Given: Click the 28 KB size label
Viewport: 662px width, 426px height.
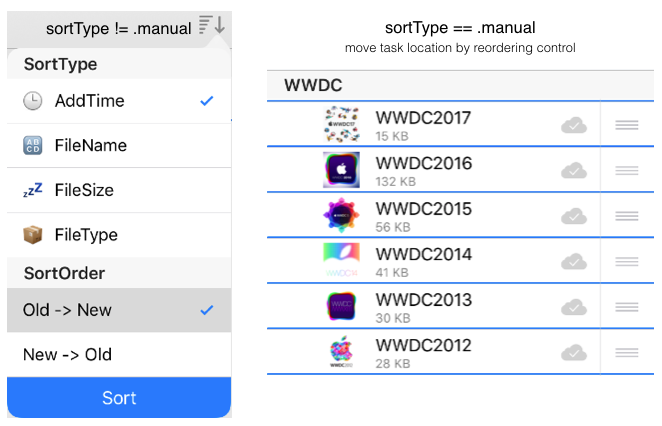Looking at the screenshot, I should (393, 364).
